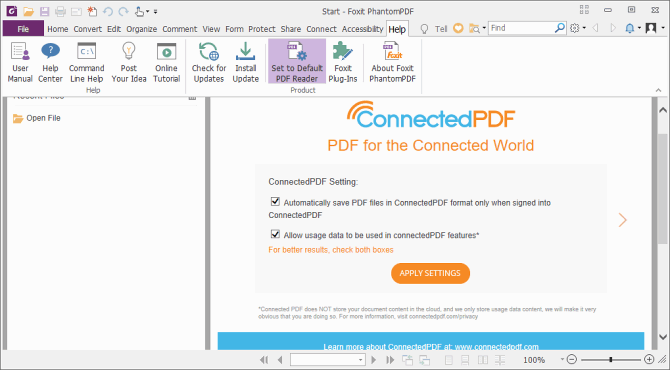Click the zoom slider handle
The width and height of the screenshot is (670, 370).
click(611, 359)
